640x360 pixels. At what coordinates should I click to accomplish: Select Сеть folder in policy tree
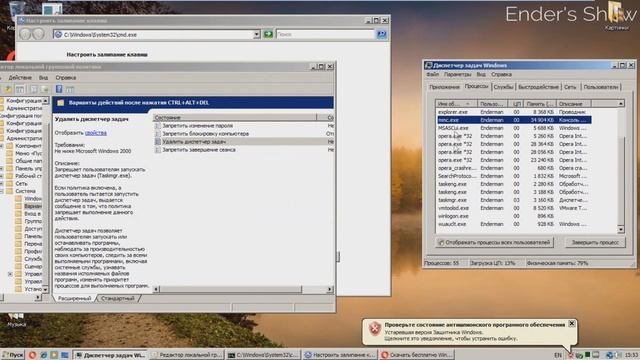coord(21,184)
